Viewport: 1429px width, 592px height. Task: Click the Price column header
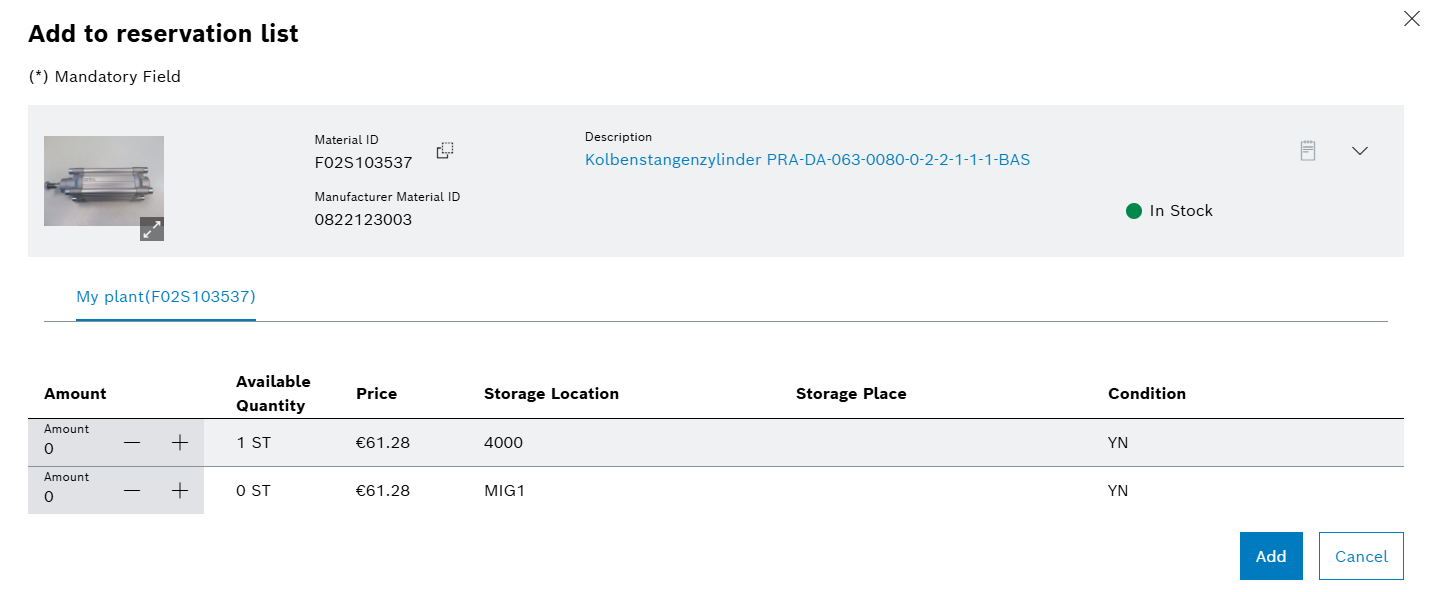[x=376, y=394]
